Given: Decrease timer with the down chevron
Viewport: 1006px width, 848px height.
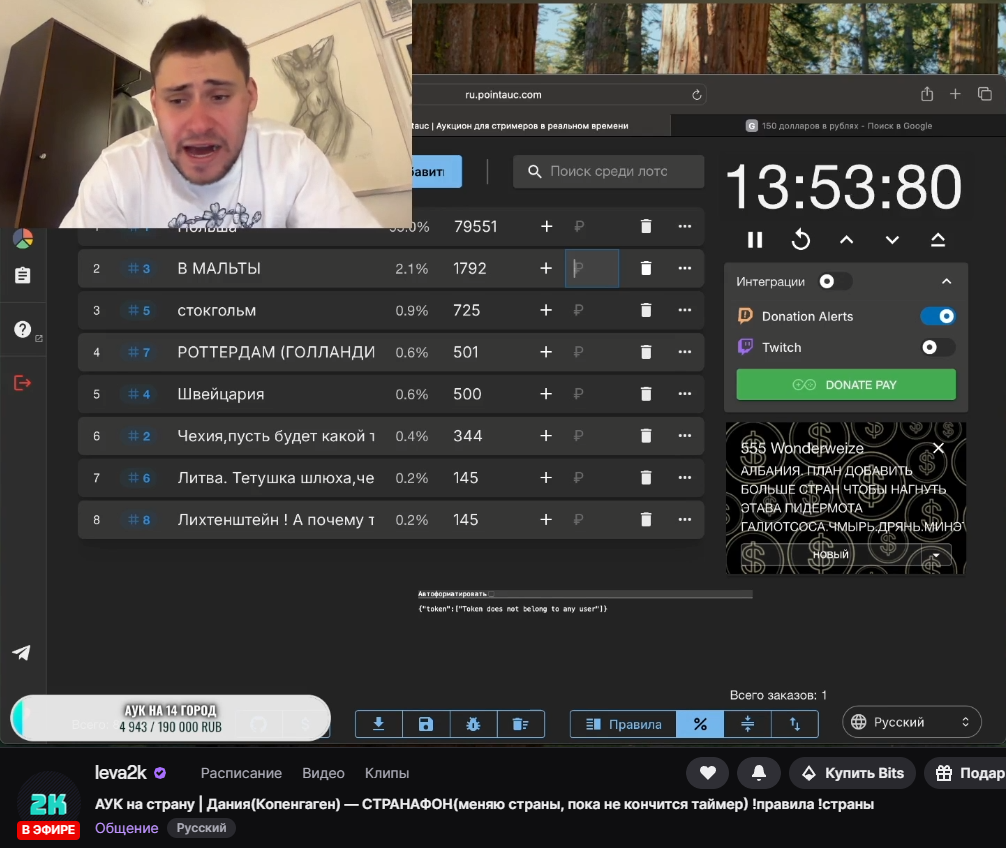Looking at the screenshot, I should (x=892, y=240).
